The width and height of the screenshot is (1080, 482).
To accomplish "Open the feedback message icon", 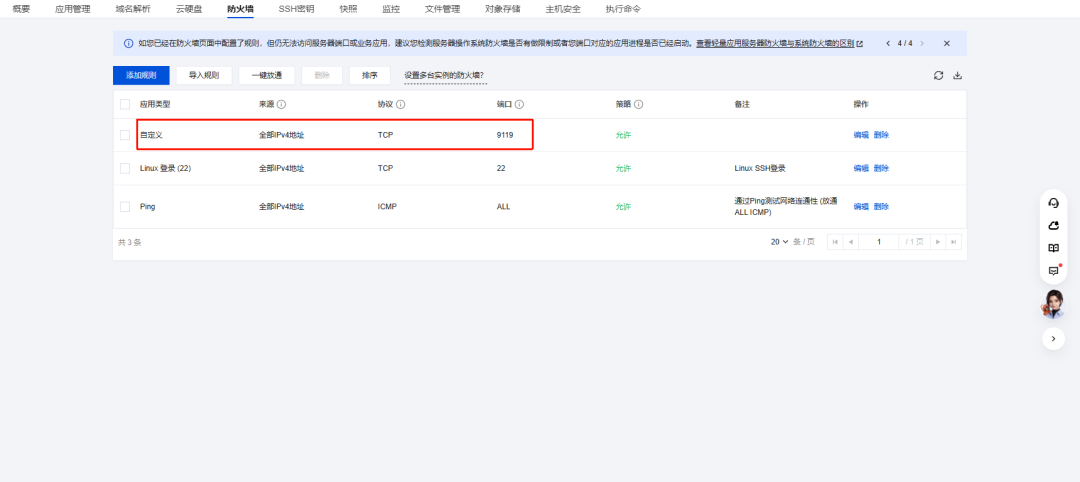I will [x=1053, y=271].
